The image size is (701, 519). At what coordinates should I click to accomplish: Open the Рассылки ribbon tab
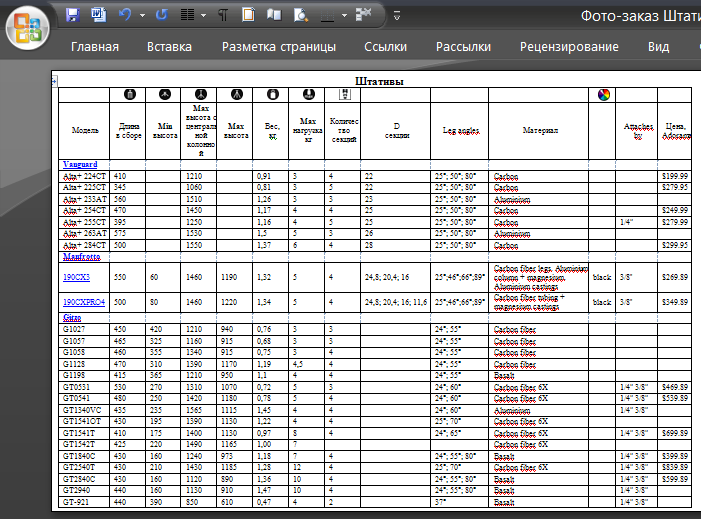463,47
